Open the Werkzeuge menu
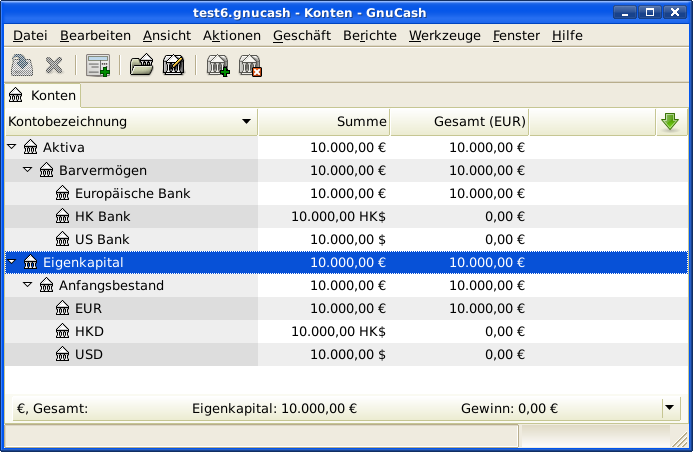Screen dimensions: 693x452 click(x=444, y=35)
